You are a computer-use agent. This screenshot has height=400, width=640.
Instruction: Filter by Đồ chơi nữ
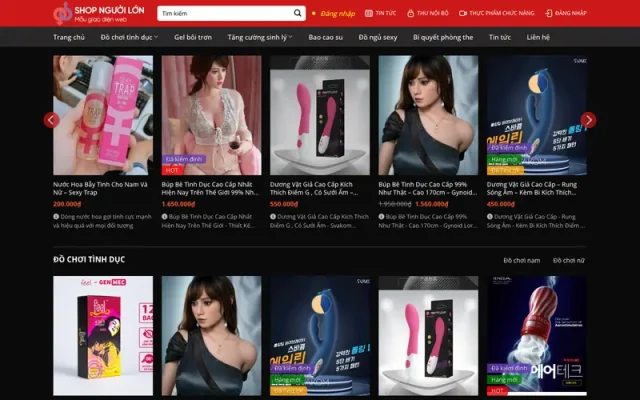click(x=569, y=260)
